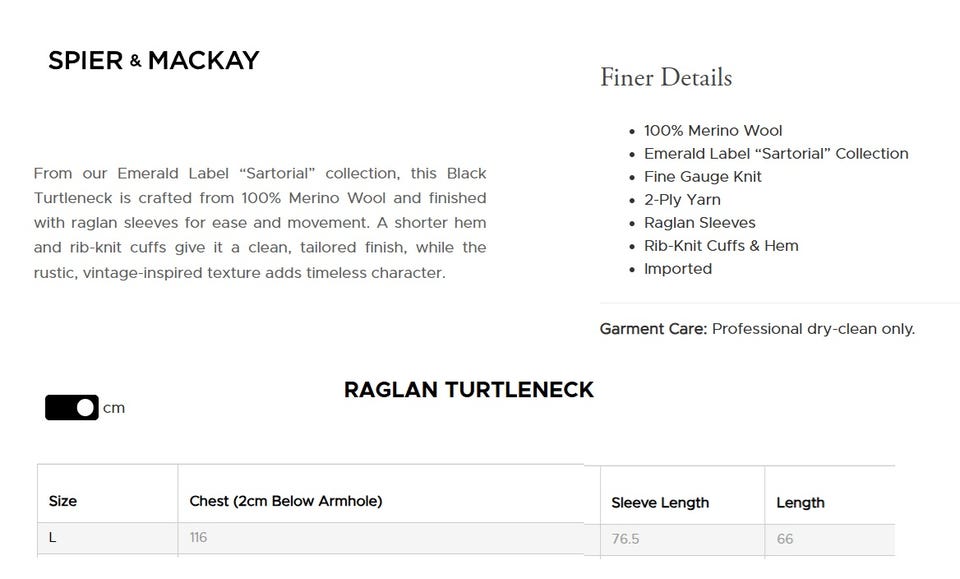Click the Chest (2cm Below Armhole) header
The image size is (960, 579).
click(x=286, y=501)
